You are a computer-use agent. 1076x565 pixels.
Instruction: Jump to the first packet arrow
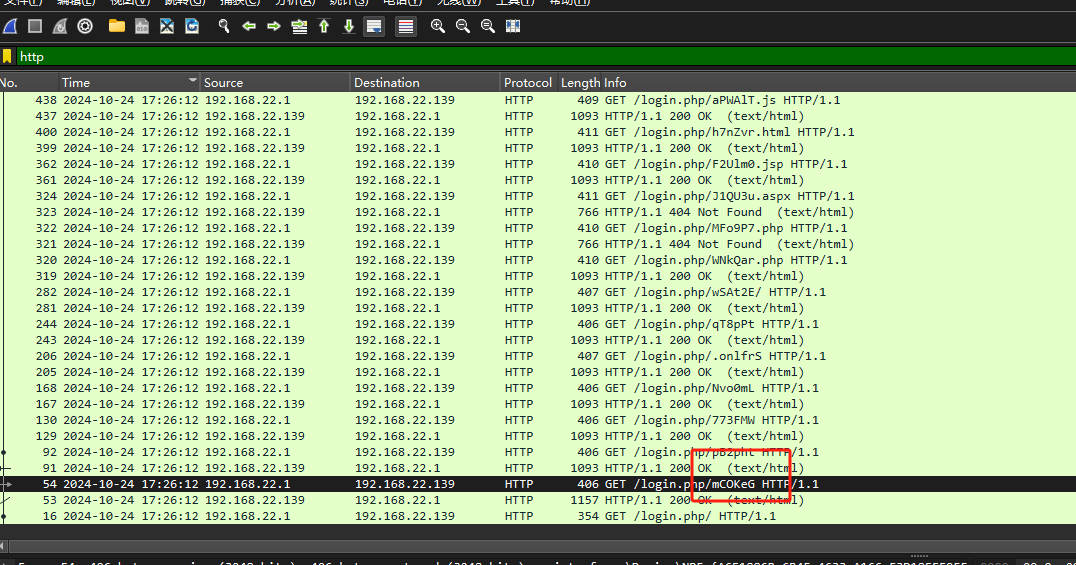click(x=324, y=26)
